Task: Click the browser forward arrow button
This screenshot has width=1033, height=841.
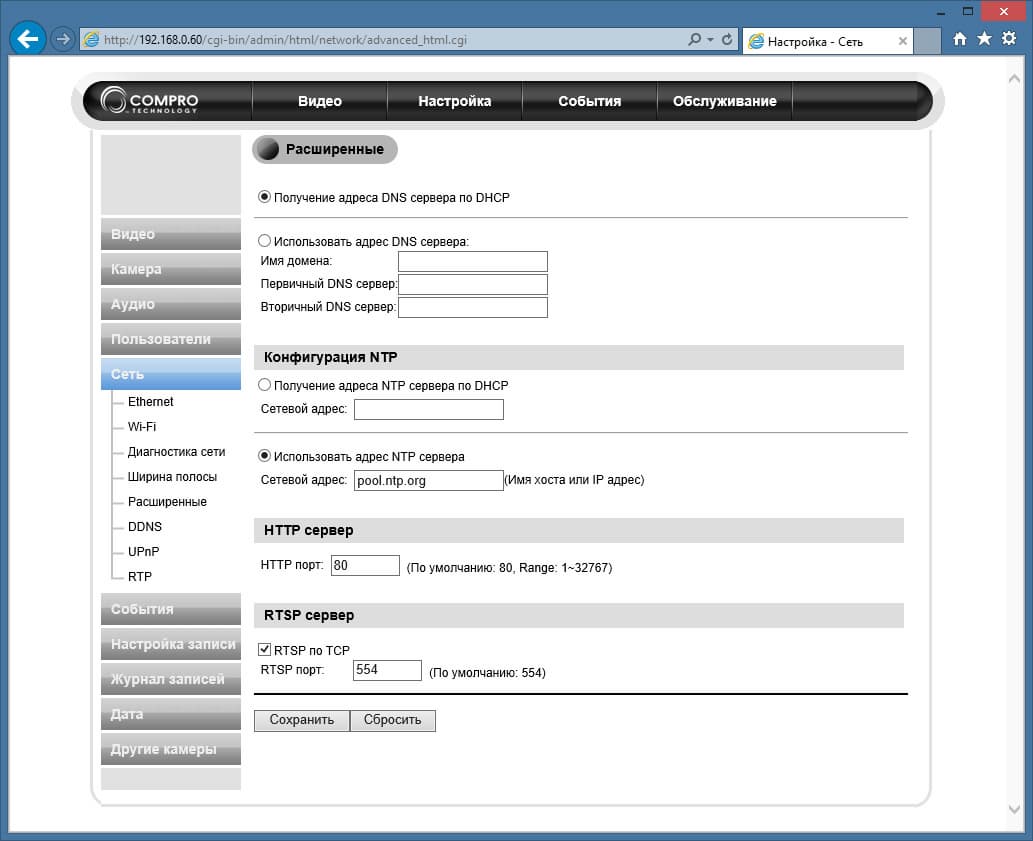Action: pyautogui.click(x=63, y=40)
